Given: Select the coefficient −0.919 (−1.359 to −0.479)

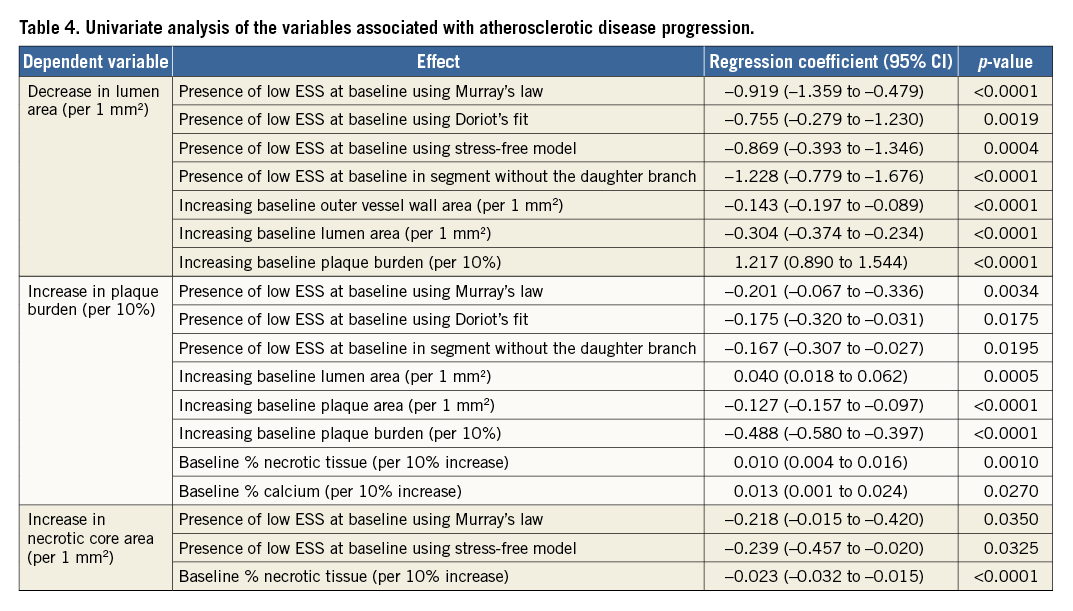Looking at the screenshot, I should (x=829, y=92).
